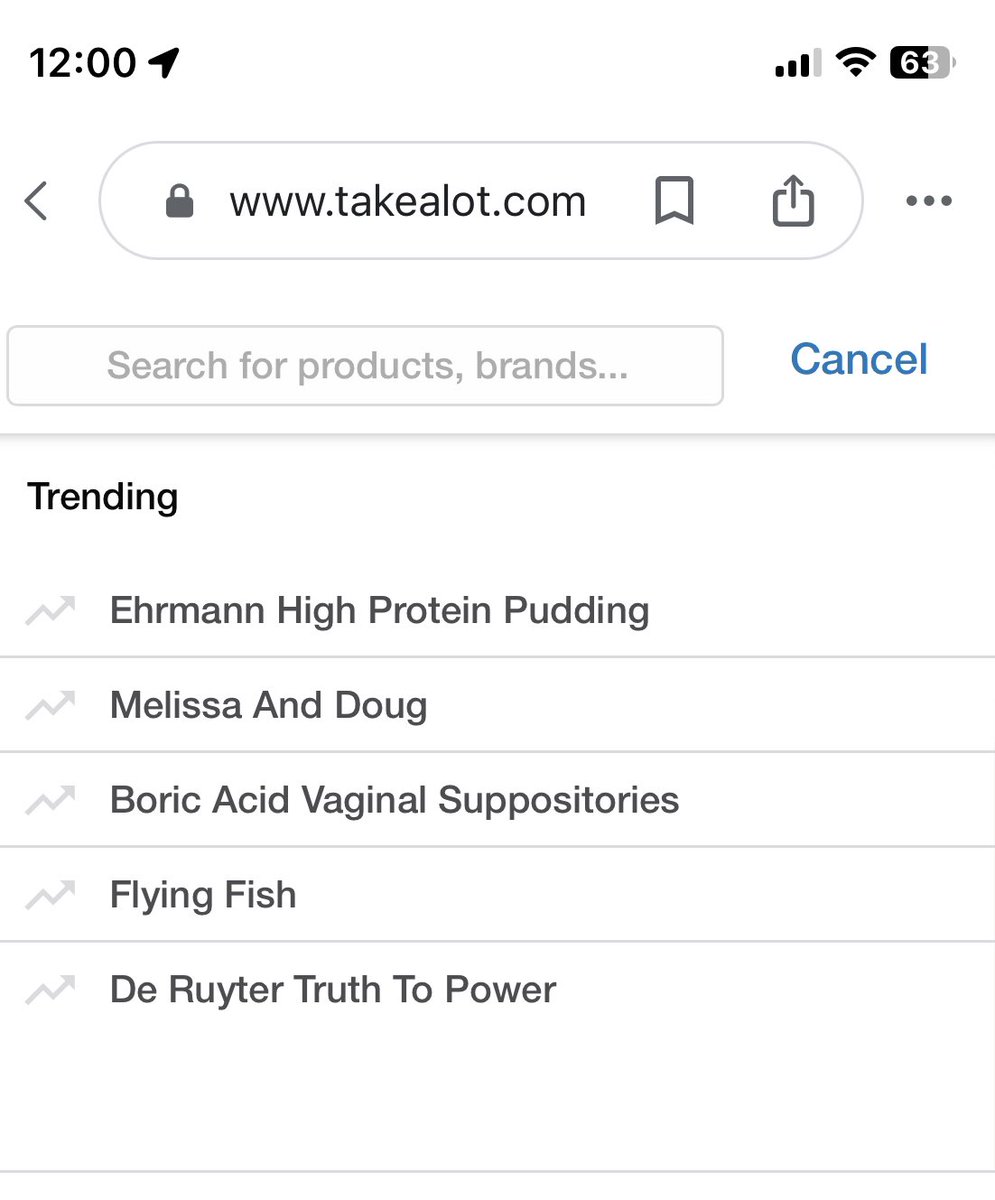The width and height of the screenshot is (995, 1200).
Task: Tap the 12:00 clock in status bar
Action: (82, 63)
